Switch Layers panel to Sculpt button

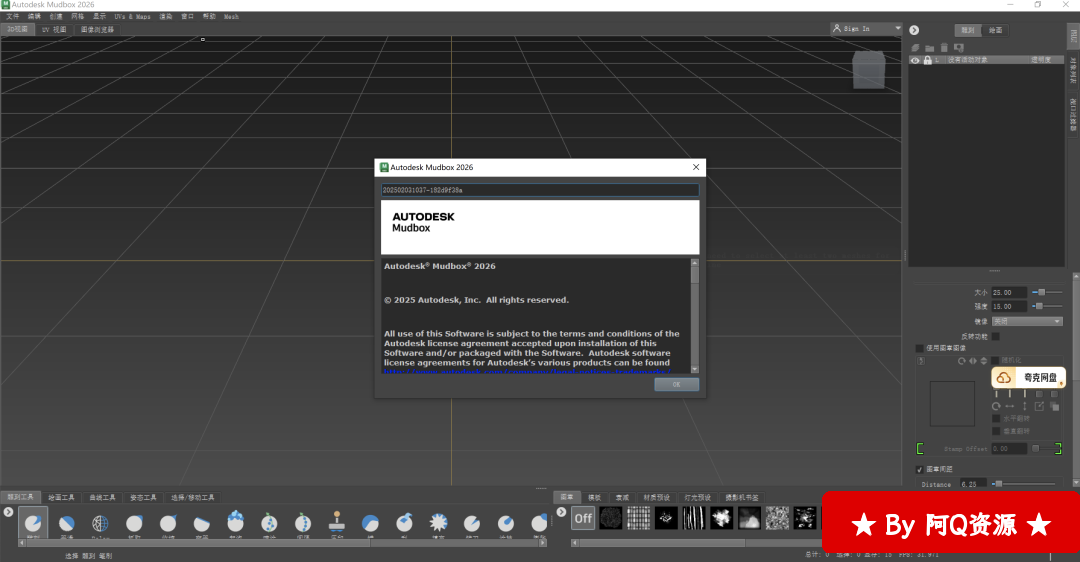pos(968,30)
